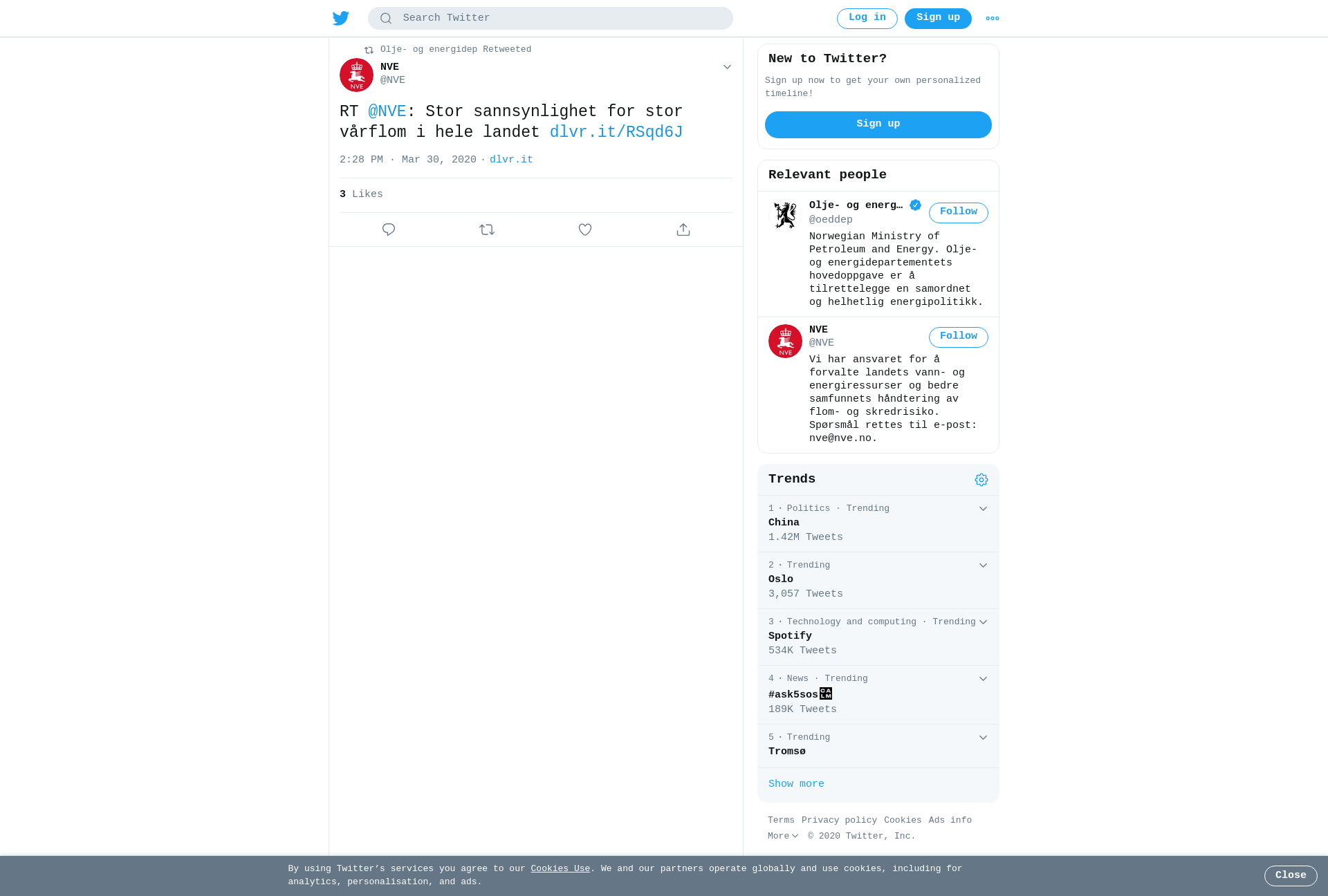The image size is (1328, 896).
Task: Follow the NVE account
Action: click(959, 337)
